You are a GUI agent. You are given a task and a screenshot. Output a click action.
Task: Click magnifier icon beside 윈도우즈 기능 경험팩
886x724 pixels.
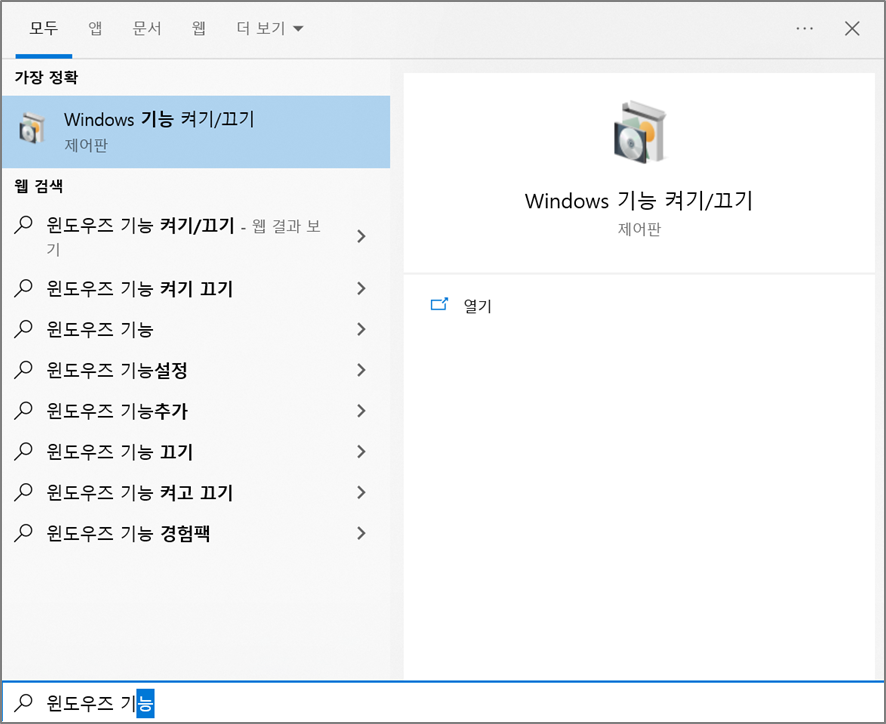[23, 532]
